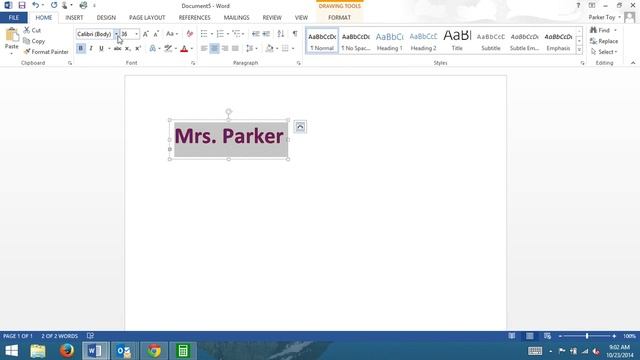Copy the selection

click(x=34, y=41)
